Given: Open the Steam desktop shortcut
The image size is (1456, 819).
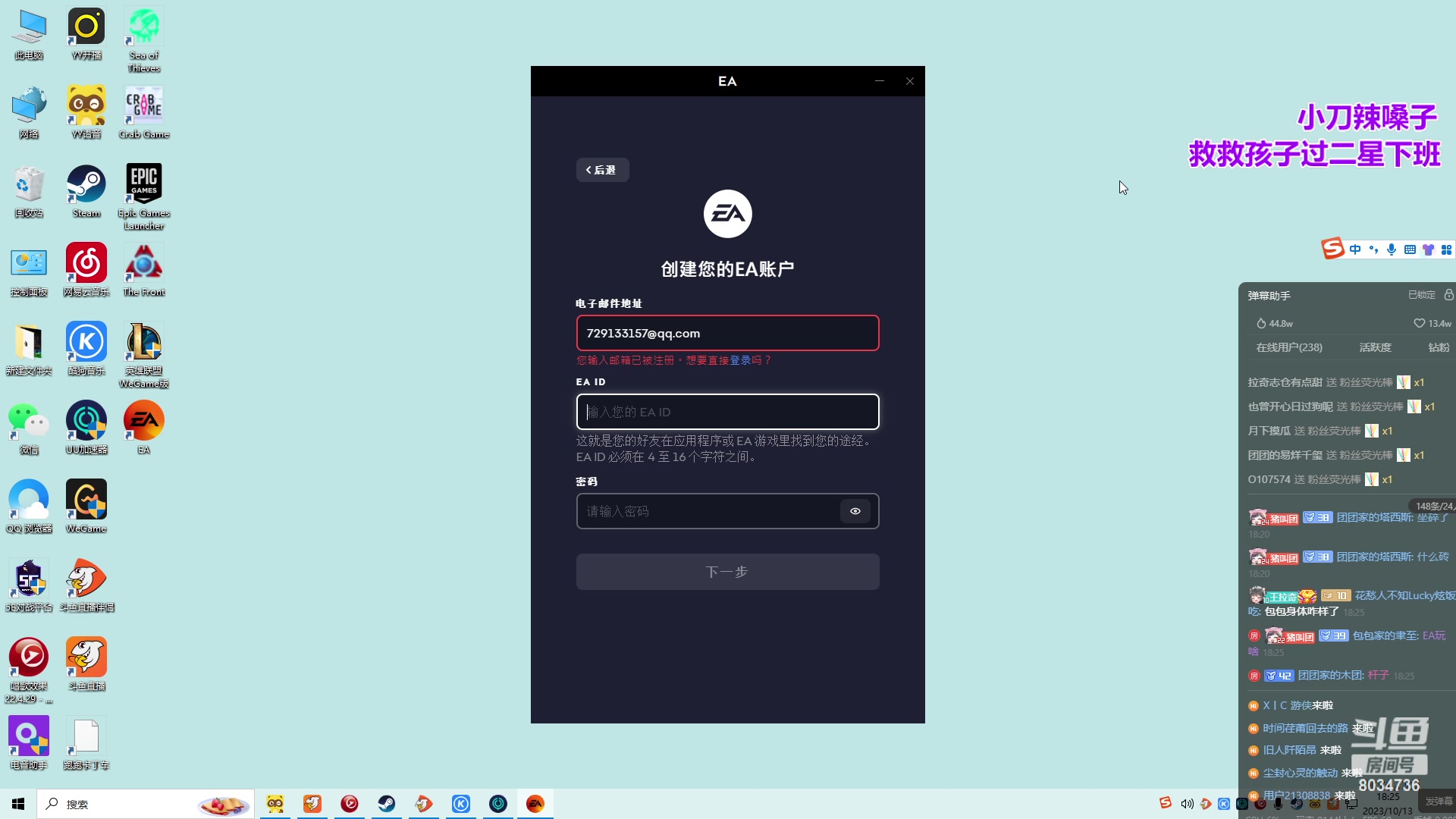Looking at the screenshot, I should [x=86, y=192].
